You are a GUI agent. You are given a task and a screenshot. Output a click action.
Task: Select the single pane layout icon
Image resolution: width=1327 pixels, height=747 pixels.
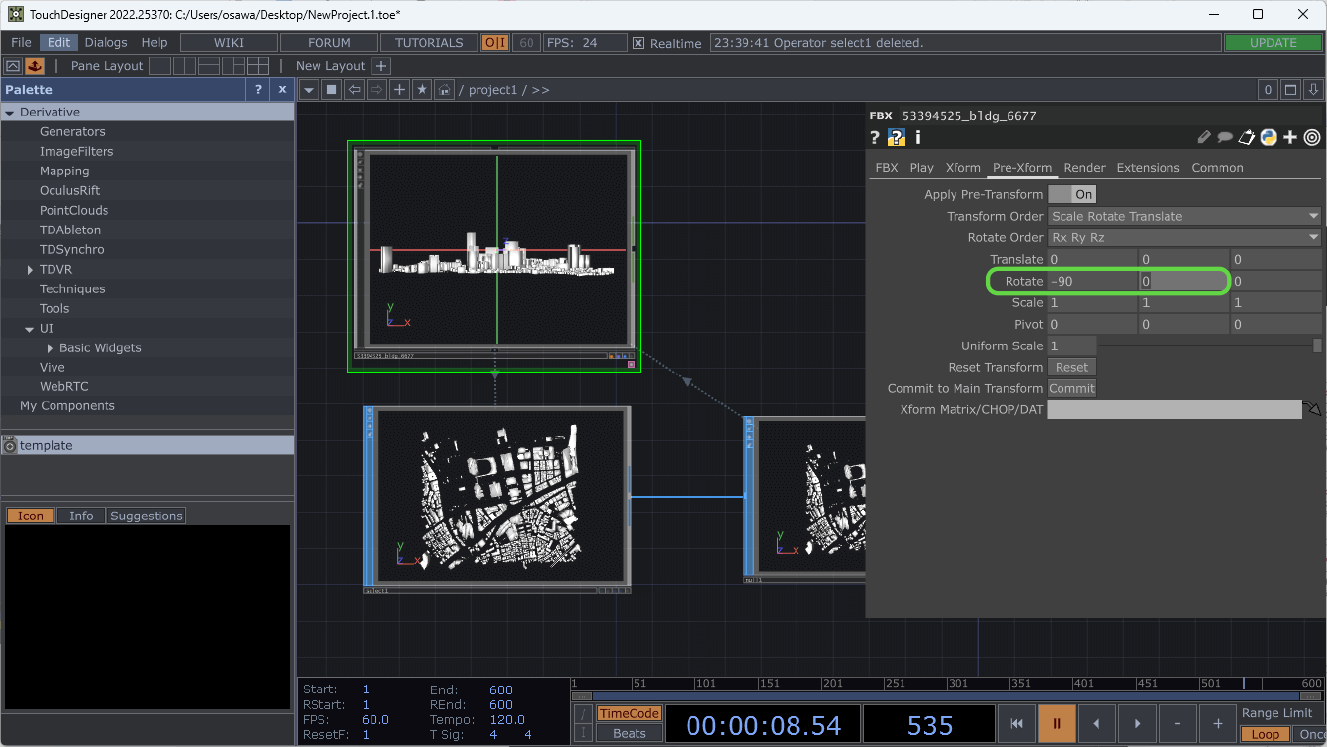point(160,66)
